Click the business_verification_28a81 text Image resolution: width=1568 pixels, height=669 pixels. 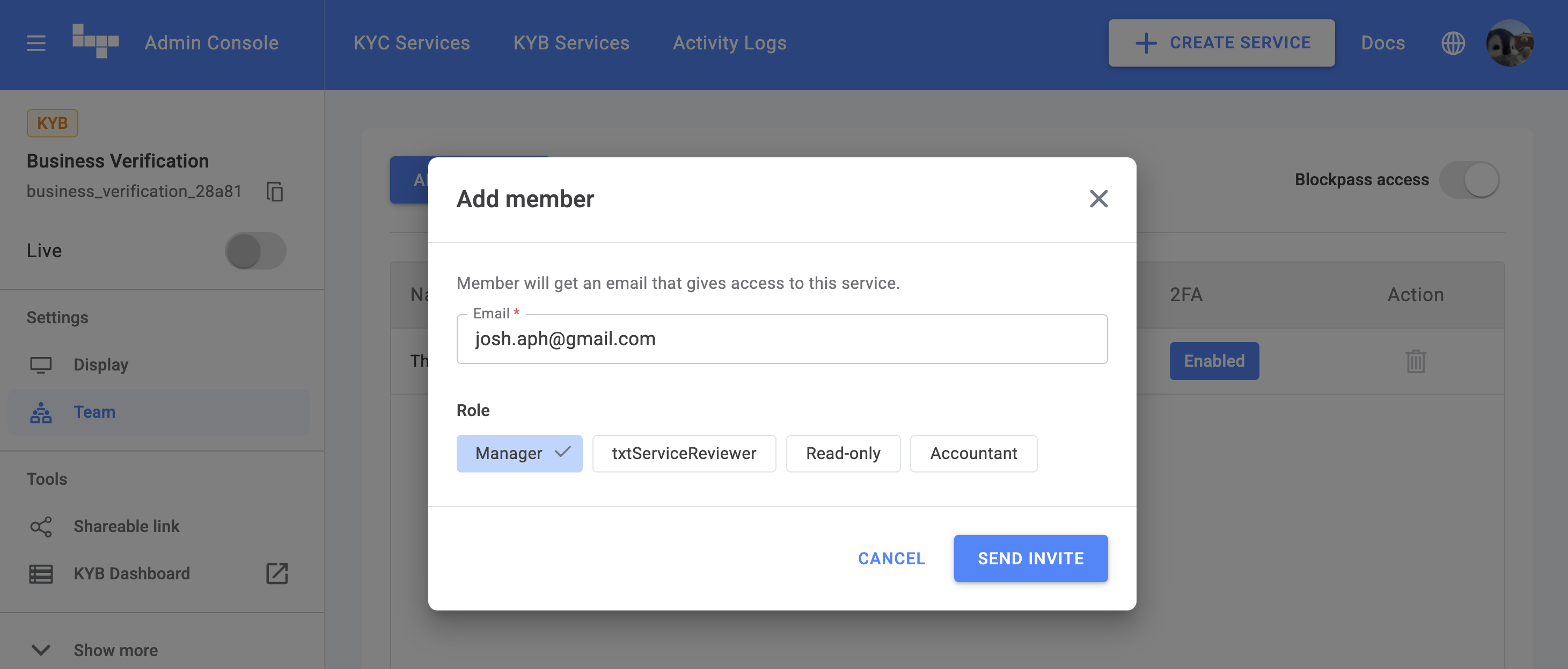tap(134, 191)
